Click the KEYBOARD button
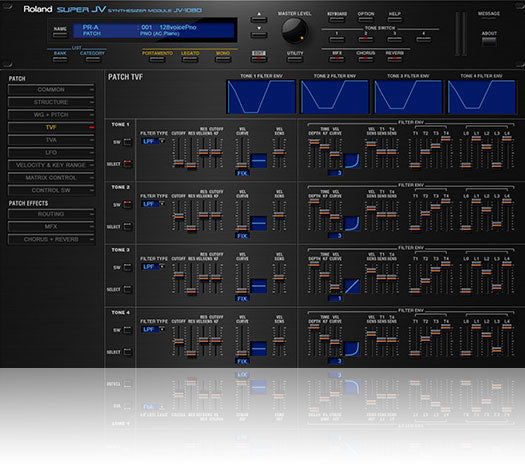The height and width of the screenshot is (468, 525). pos(337,19)
